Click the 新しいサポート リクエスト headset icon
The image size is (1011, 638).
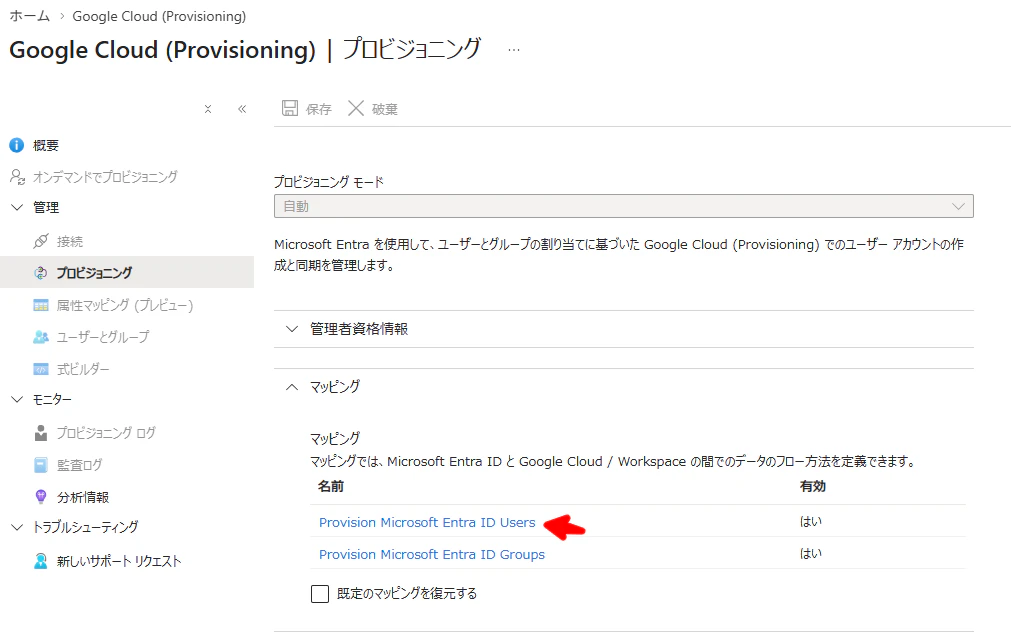click(41, 561)
